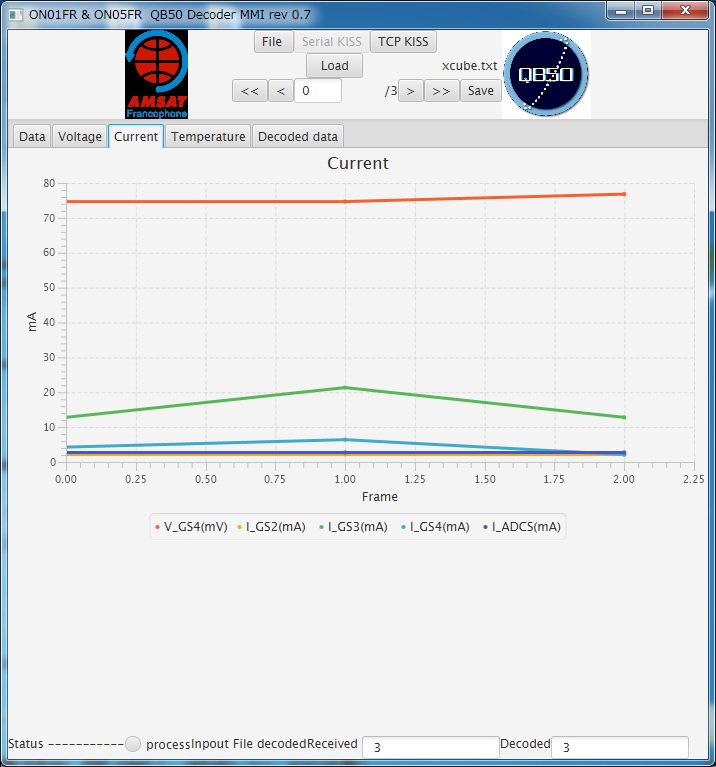The width and height of the screenshot is (716, 767).
Task: Jump to first frame with << button
Action: pos(249,91)
